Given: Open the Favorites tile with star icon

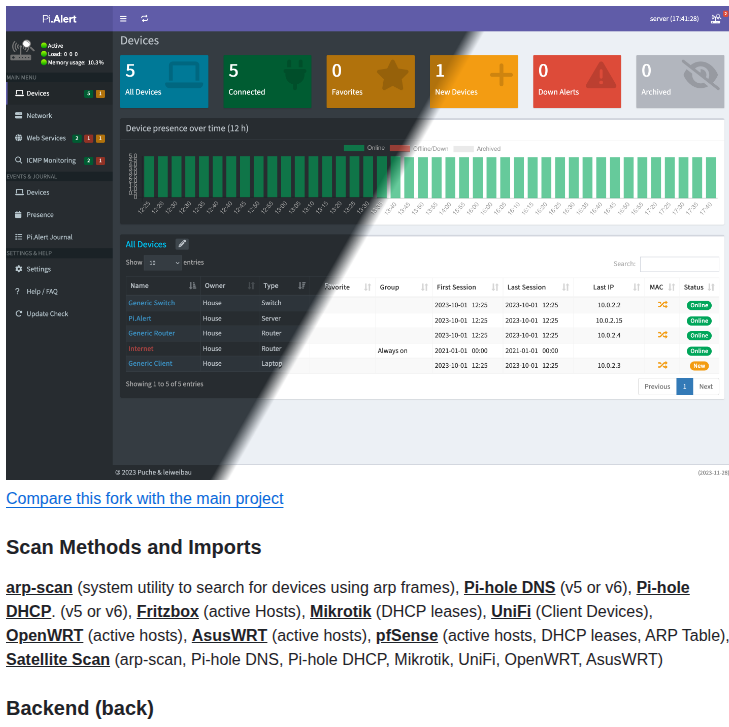Looking at the screenshot, I should click(x=371, y=81).
